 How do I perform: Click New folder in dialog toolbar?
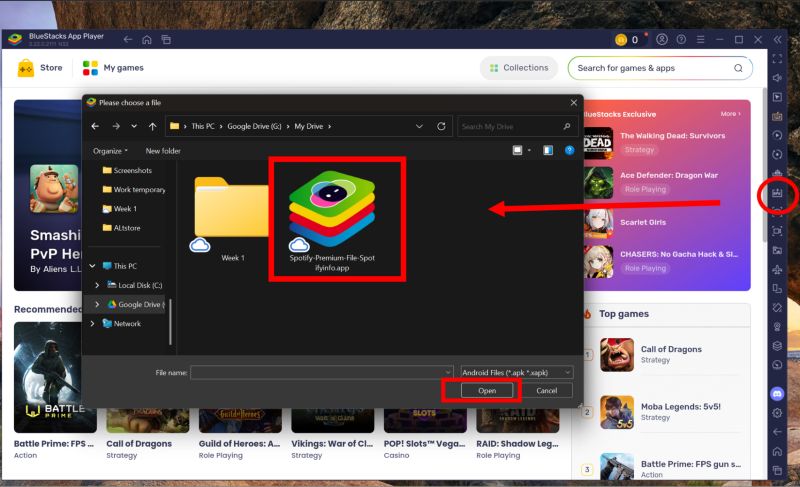pyautogui.click(x=163, y=151)
